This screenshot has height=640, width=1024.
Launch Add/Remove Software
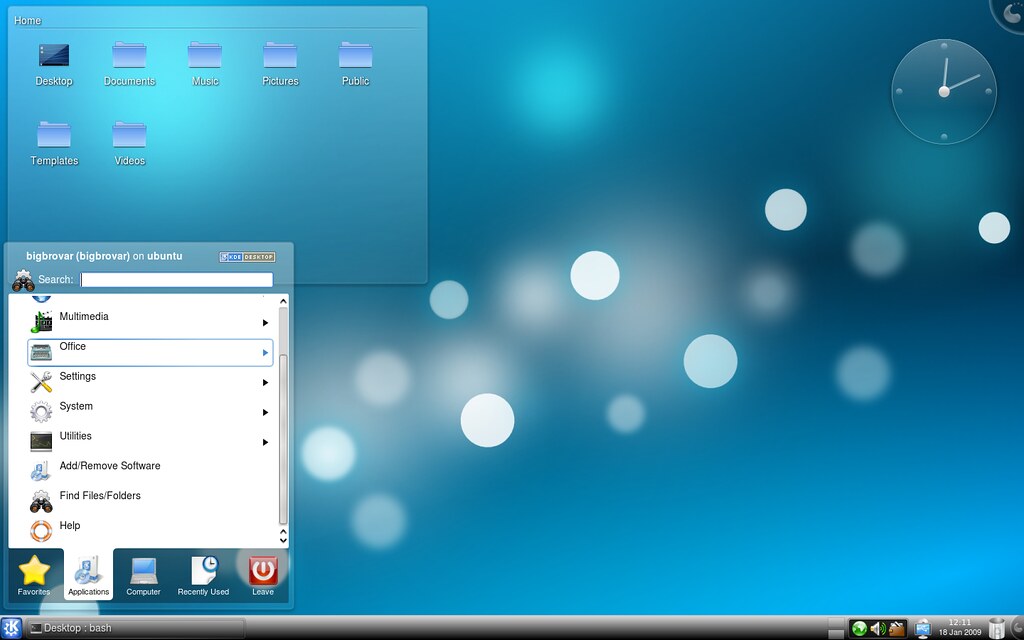(150, 472)
